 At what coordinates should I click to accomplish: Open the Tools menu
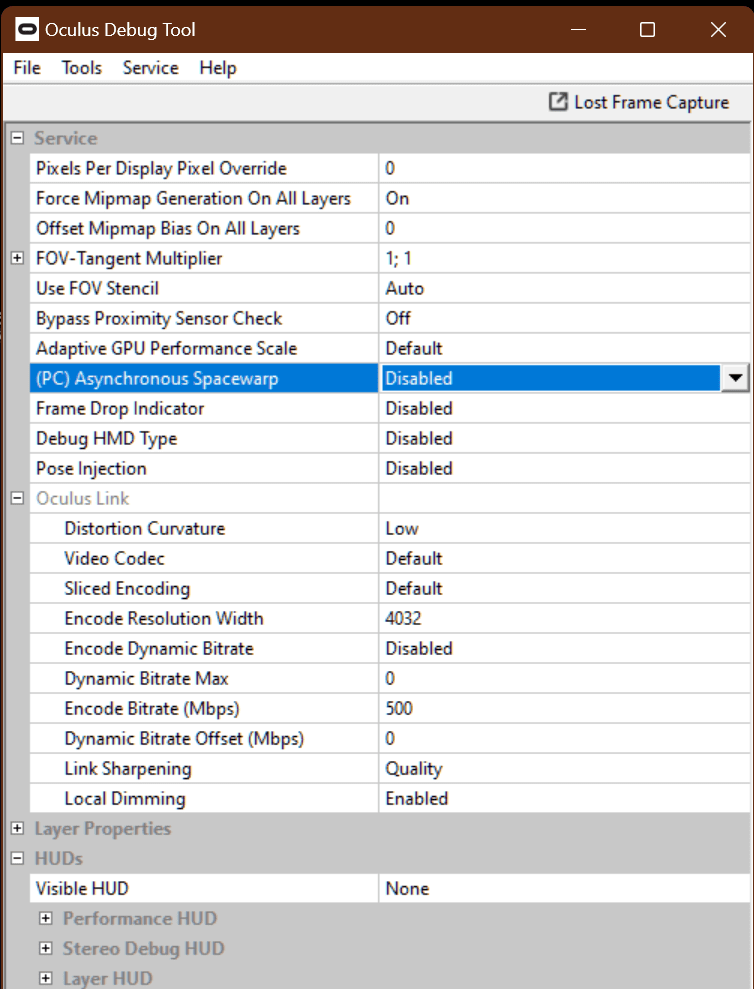[x=81, y=67]
